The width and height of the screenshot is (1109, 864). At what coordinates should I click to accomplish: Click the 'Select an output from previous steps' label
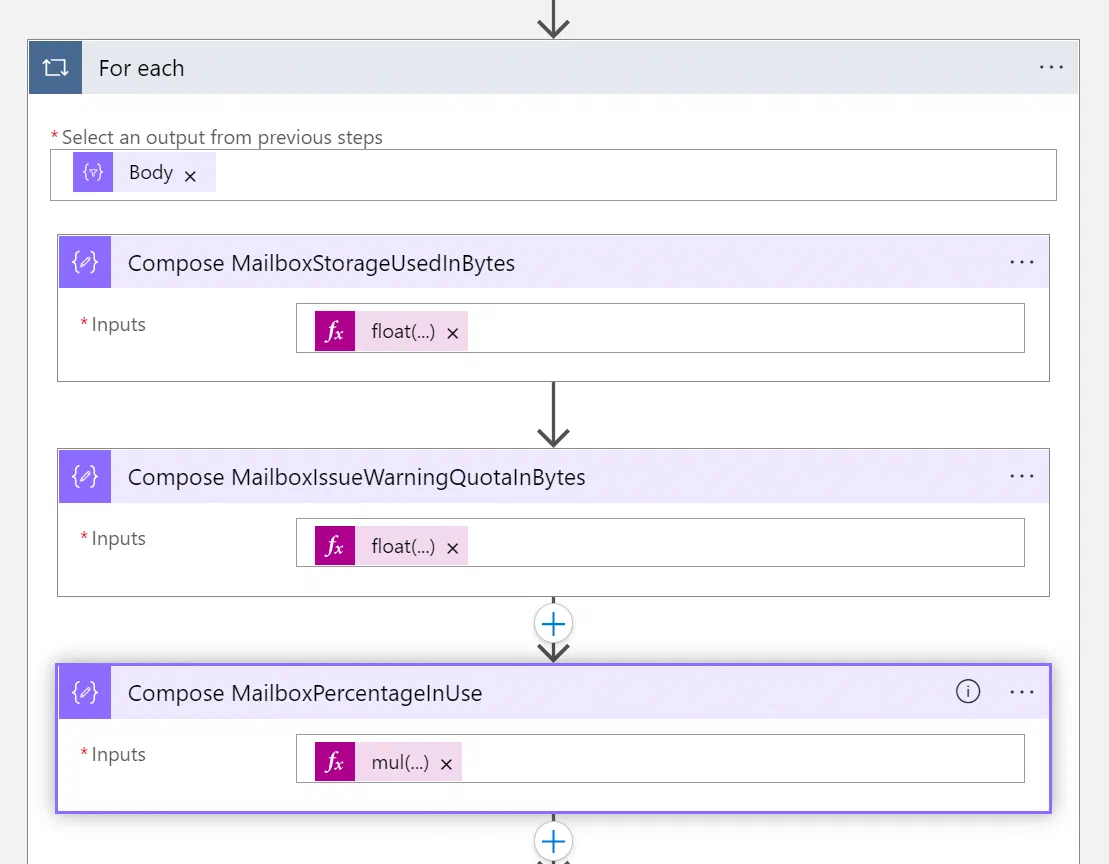coord(222,137)
